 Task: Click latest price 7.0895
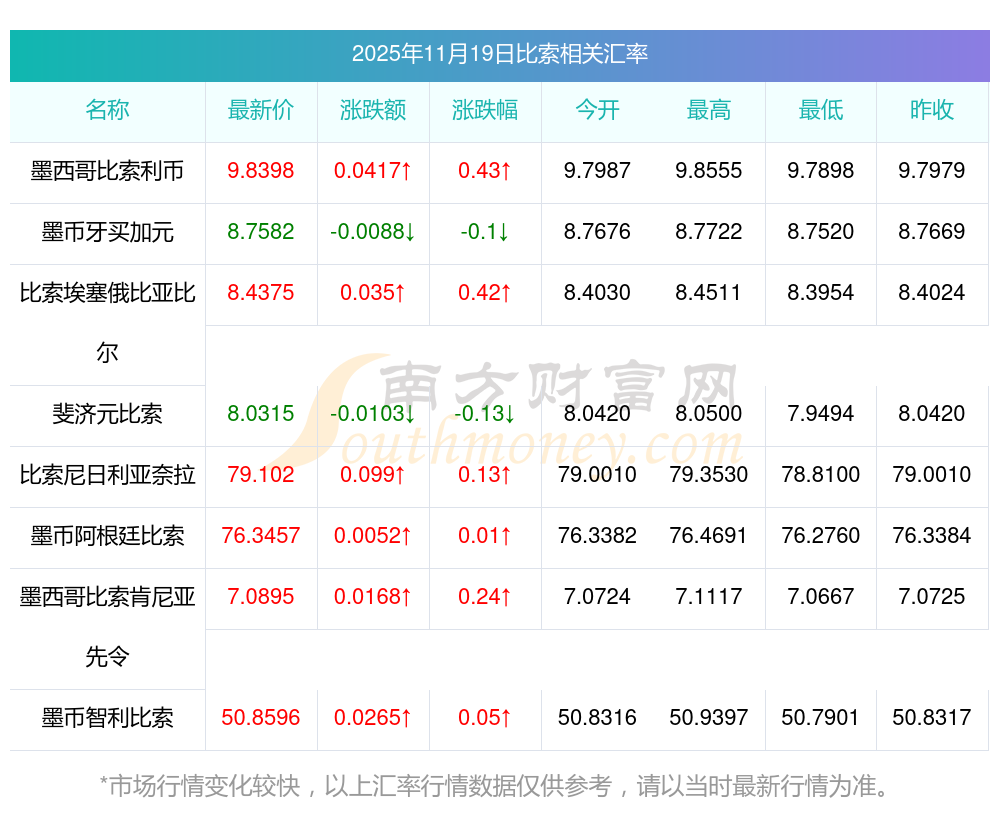coord(260,597)
